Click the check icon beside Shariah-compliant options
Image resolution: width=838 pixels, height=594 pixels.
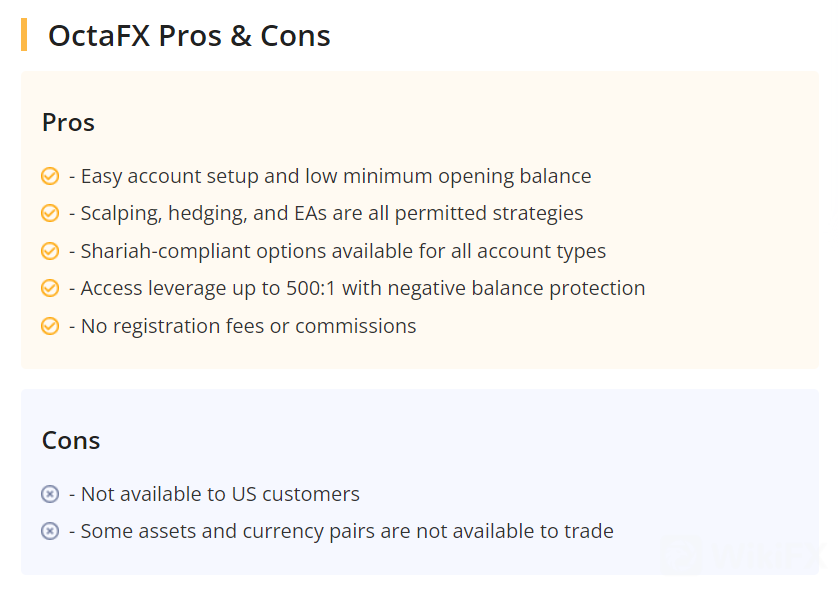click(x=50, y=251)
